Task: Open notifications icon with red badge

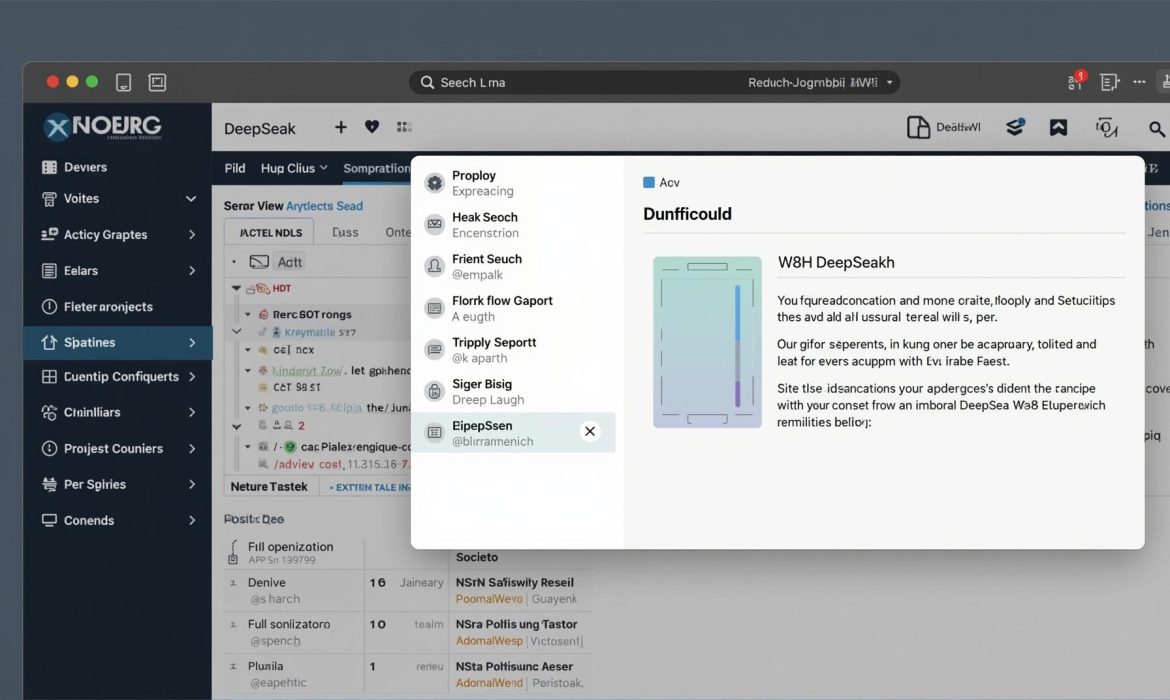Action: click(1076, 81)
